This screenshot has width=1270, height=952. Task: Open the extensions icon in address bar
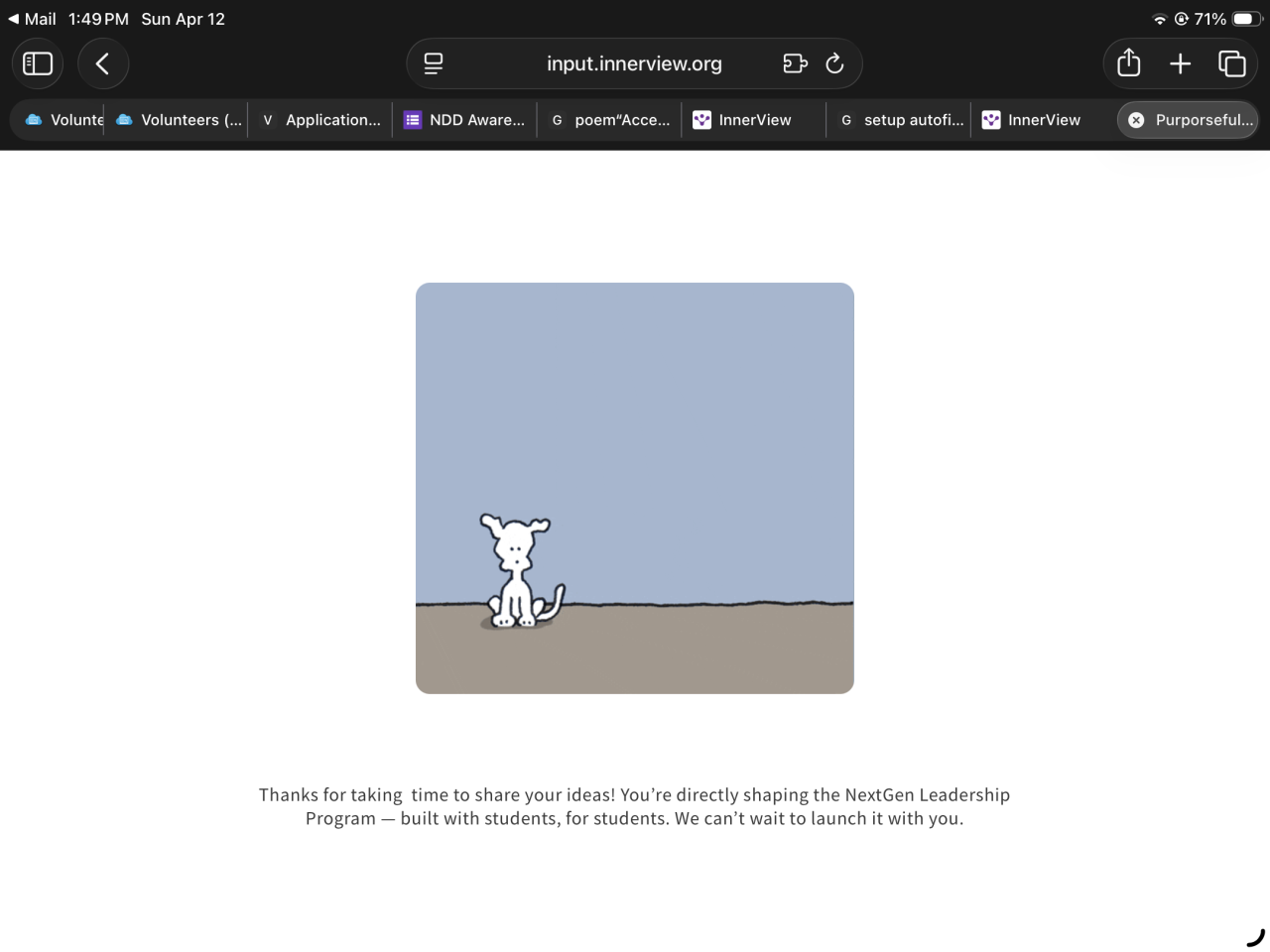click(795, 63)
